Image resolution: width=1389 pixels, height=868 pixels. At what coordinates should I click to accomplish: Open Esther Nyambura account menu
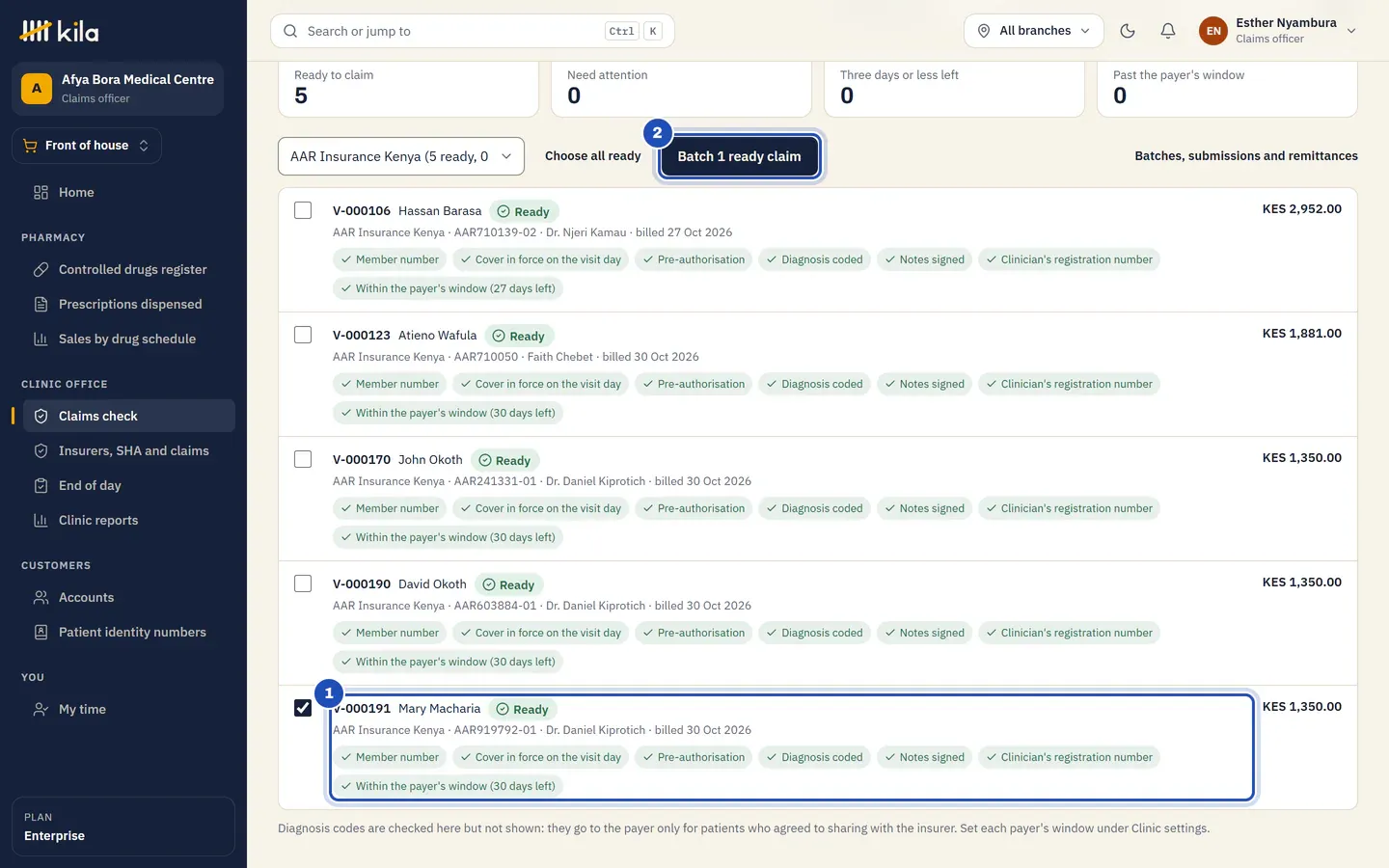tap(1278, 31)
